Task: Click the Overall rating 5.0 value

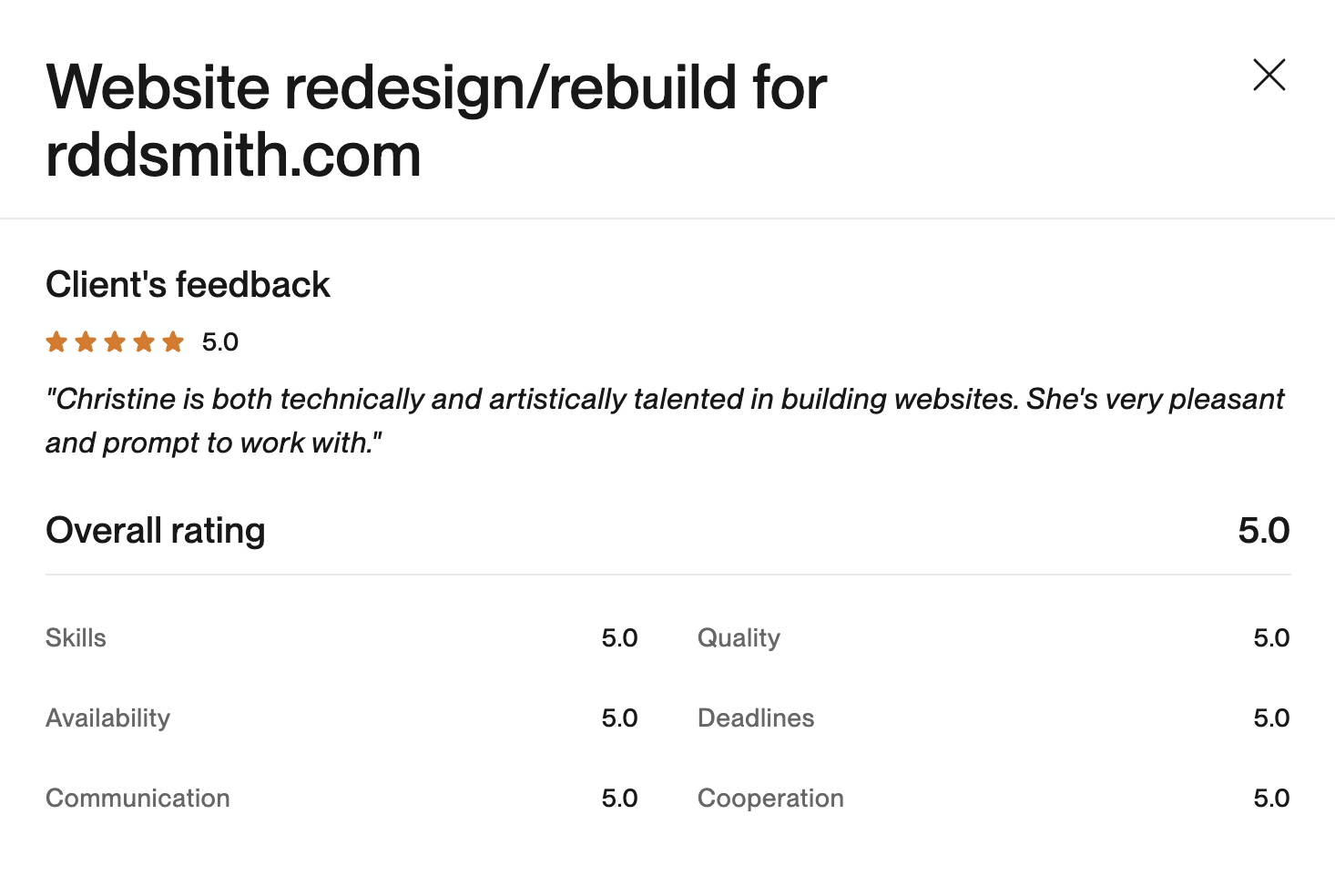Action: [x=1263, y=531]
